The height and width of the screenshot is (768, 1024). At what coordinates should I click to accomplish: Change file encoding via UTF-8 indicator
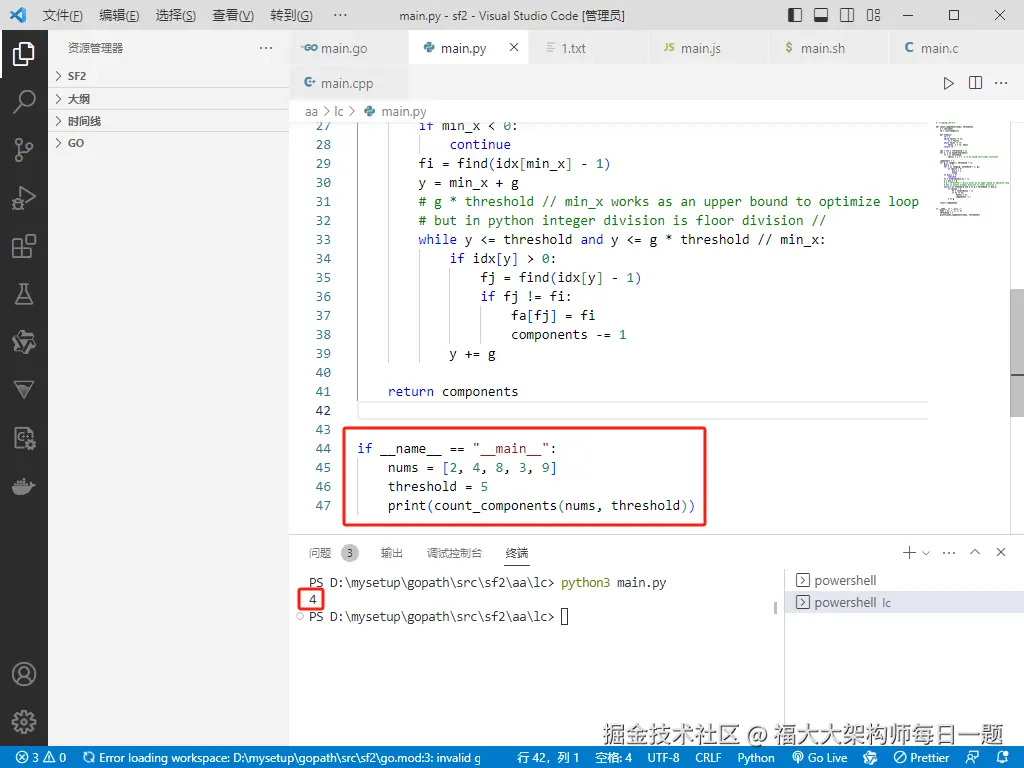663,758
